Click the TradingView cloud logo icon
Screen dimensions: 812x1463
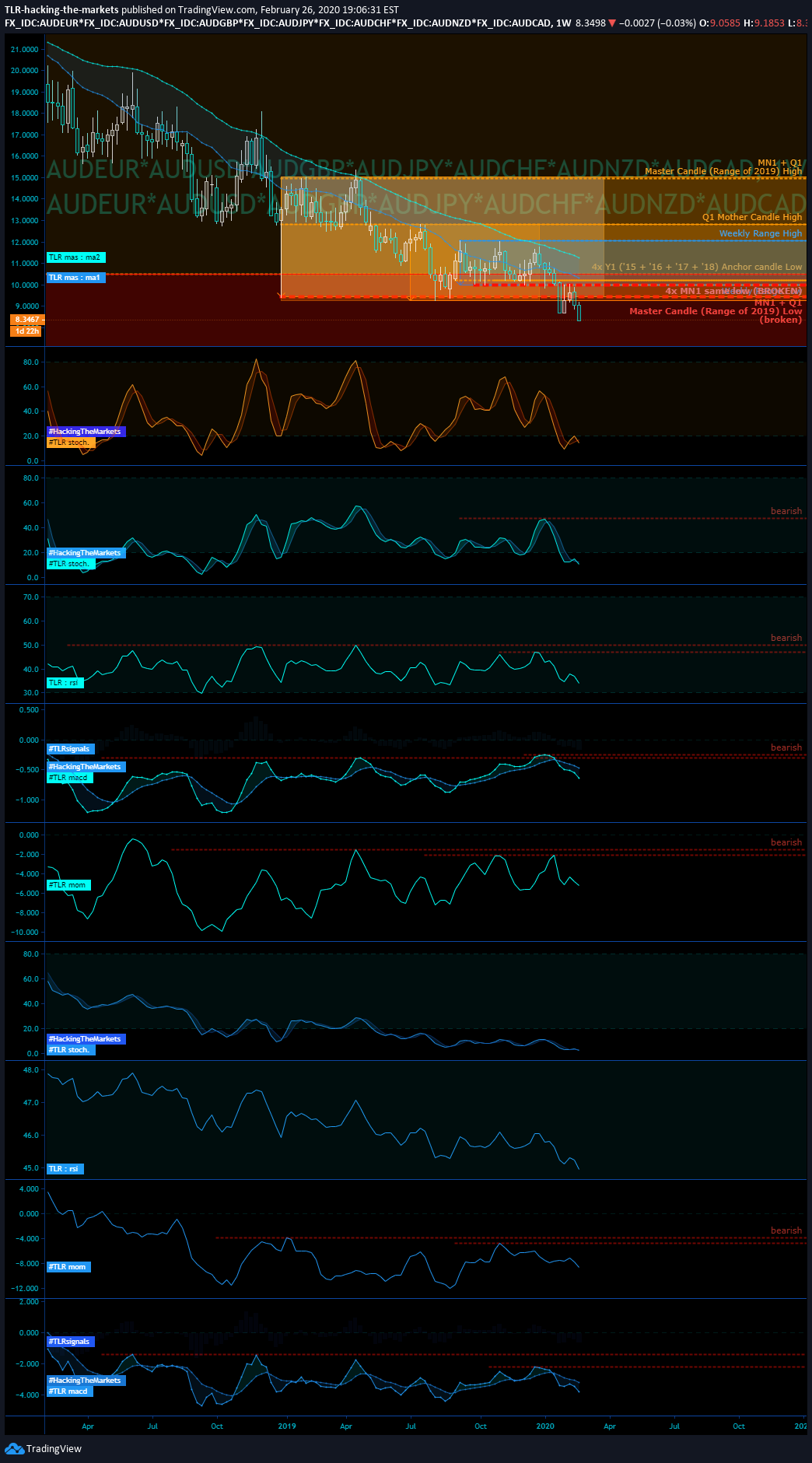pos(14,1447)
